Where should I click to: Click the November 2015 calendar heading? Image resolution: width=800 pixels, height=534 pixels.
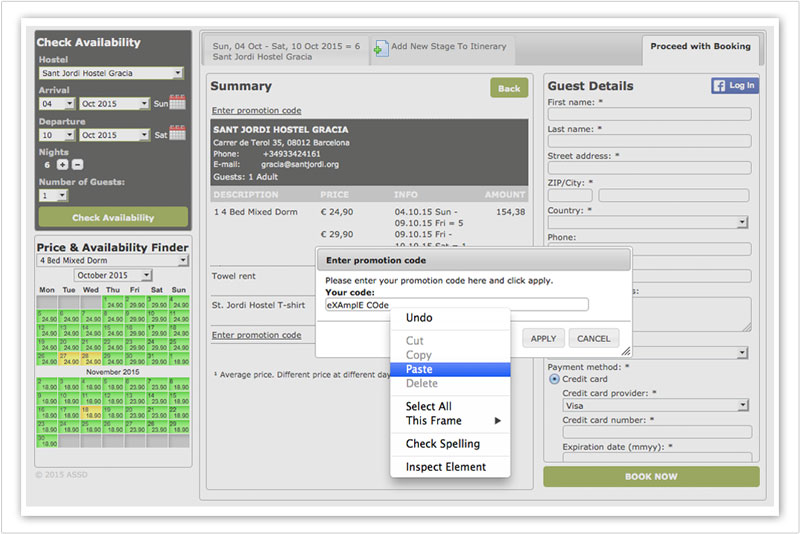(112, 372)
